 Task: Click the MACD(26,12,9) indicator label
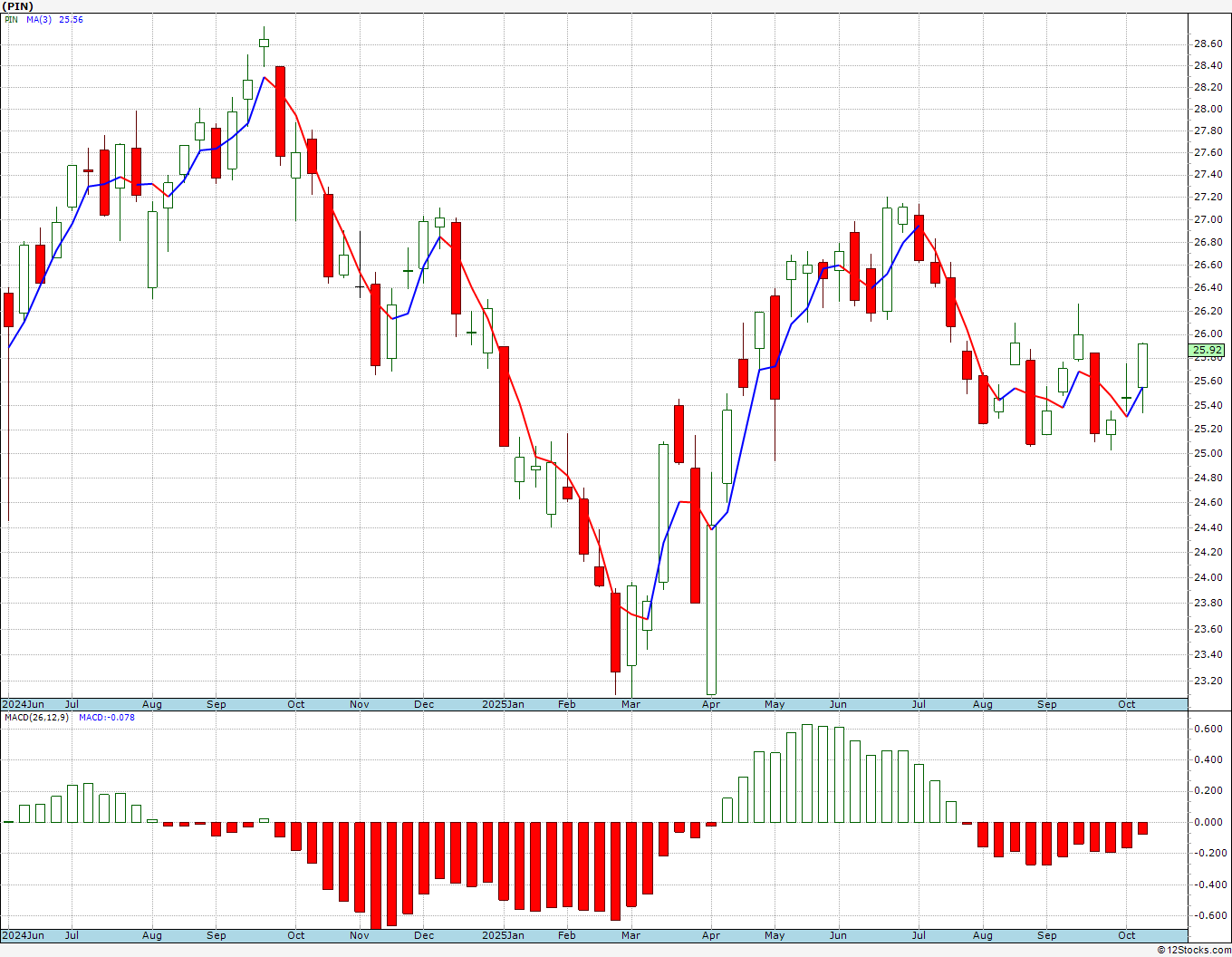(x=37, y=717)
